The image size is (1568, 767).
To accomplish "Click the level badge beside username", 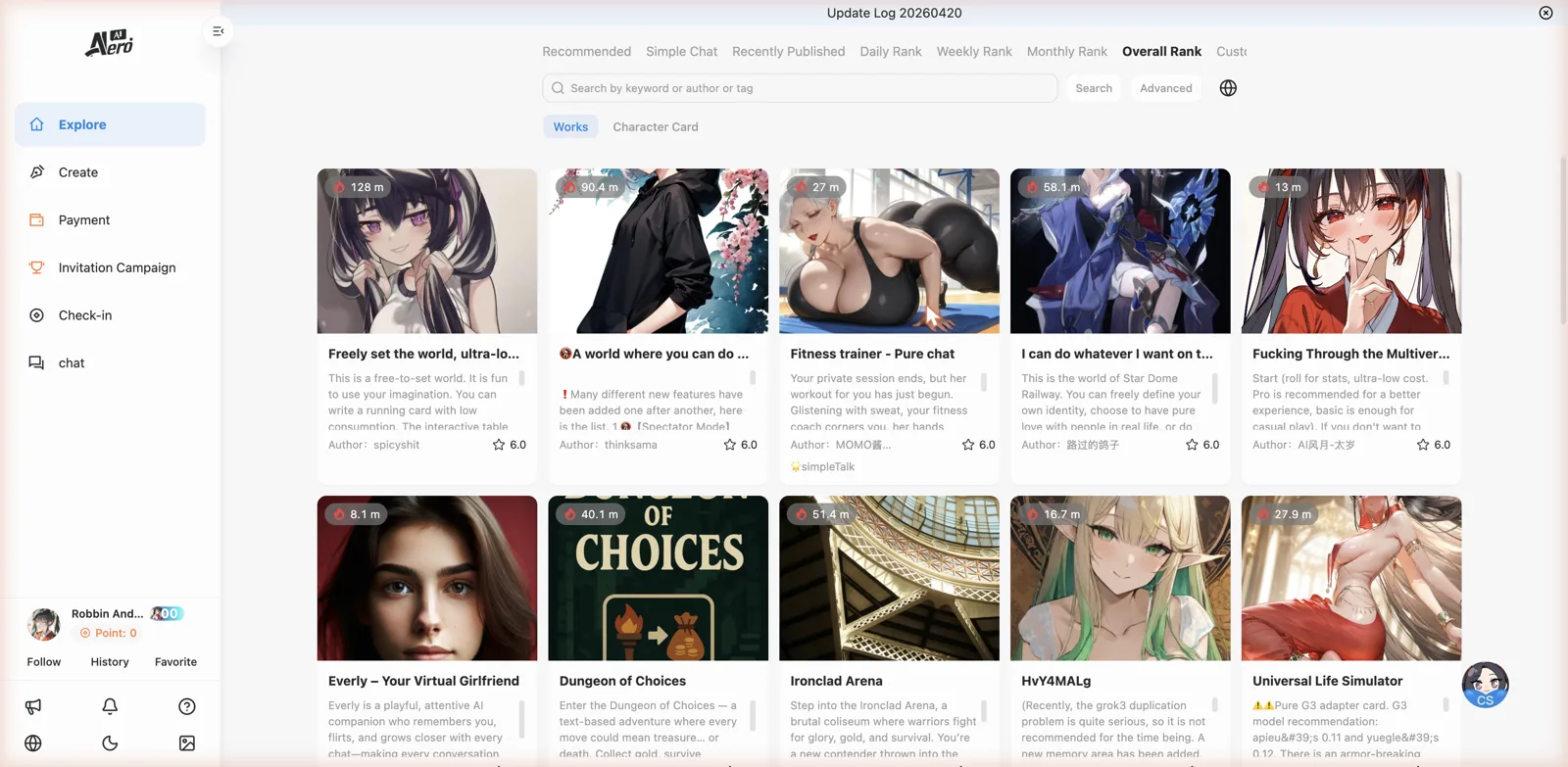I will [167, 613].
